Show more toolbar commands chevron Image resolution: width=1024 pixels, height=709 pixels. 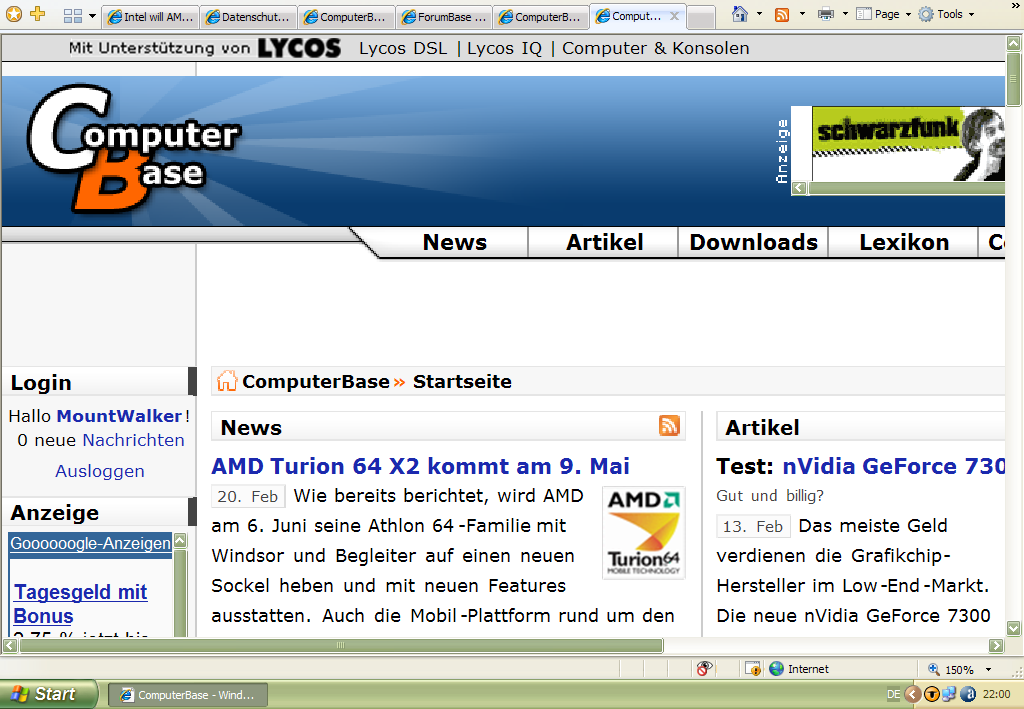1015,5
